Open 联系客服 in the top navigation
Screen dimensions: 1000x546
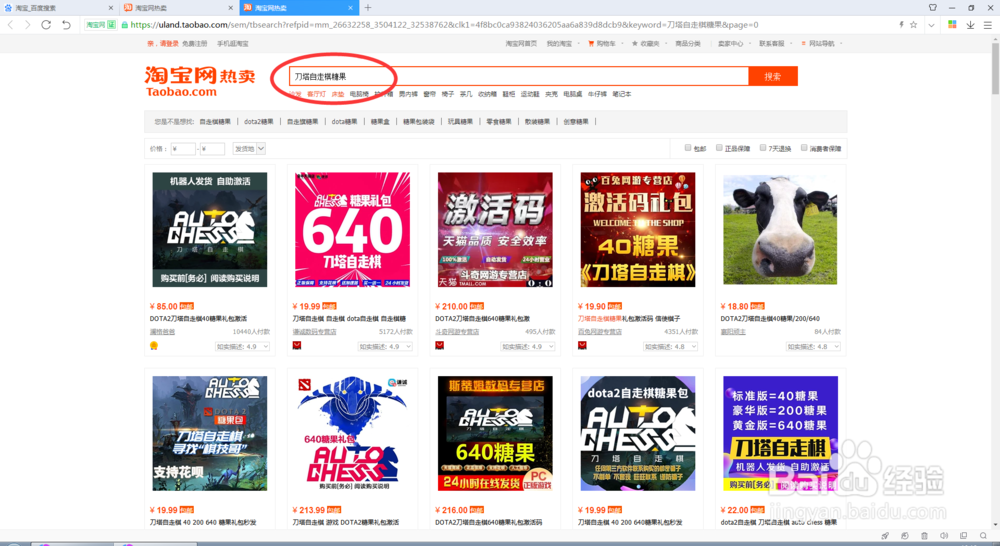(772, 43)
